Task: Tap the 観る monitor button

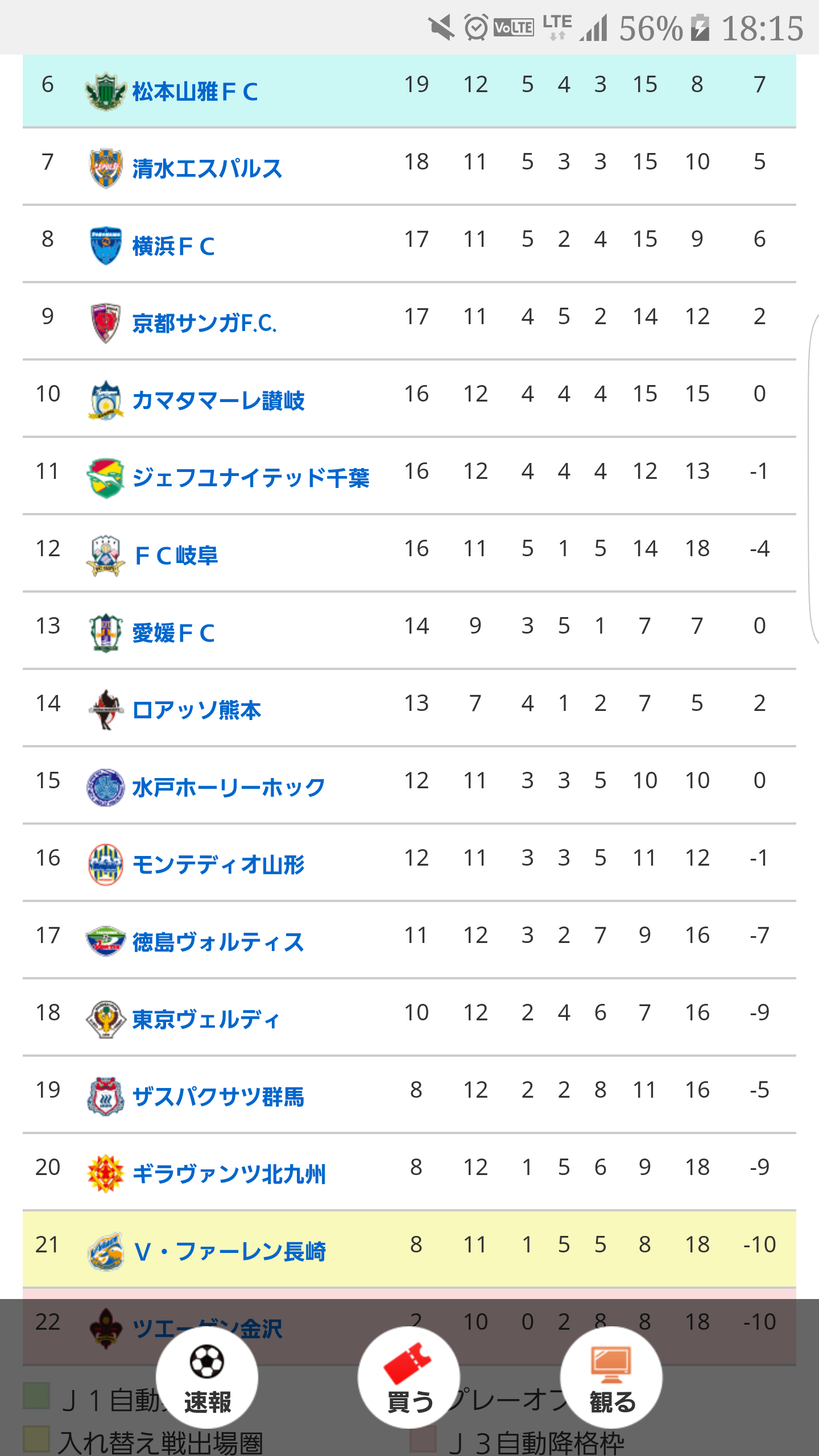Action: pos(611,1378)
